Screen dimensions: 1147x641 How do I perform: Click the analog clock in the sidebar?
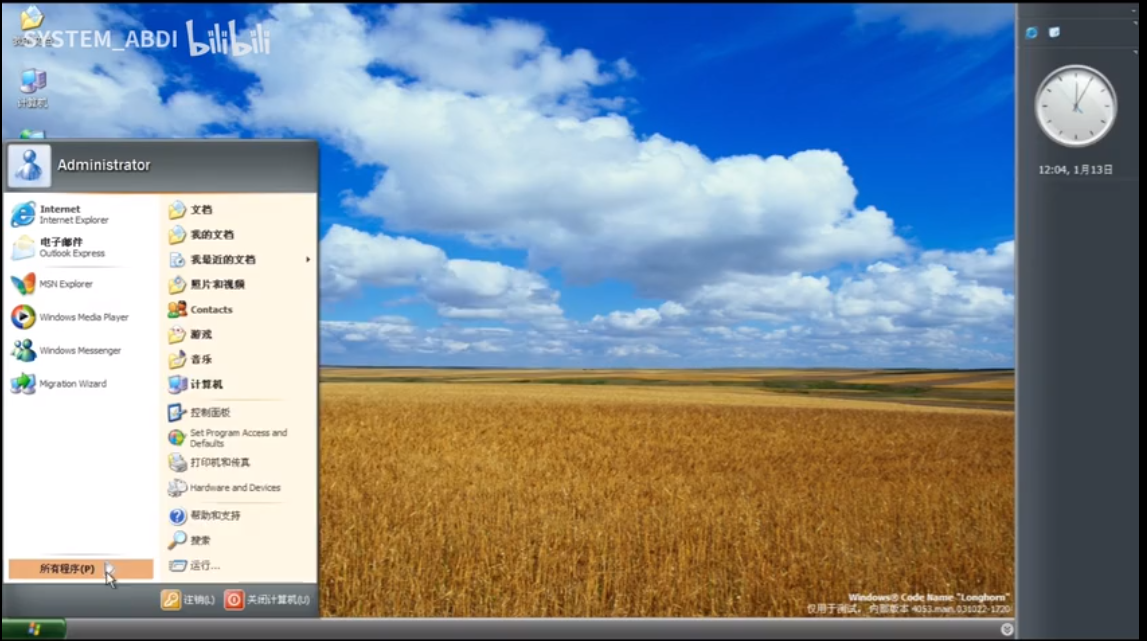click(1075, 106)
